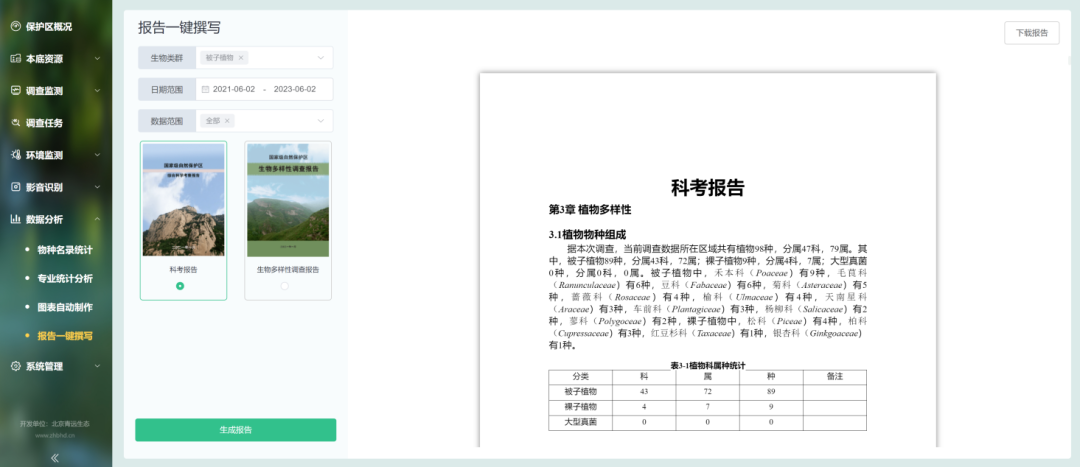Click the 被子植物 table row label
The height and width of the screenshot is (467, 1080).
click(x=581, y=391)
